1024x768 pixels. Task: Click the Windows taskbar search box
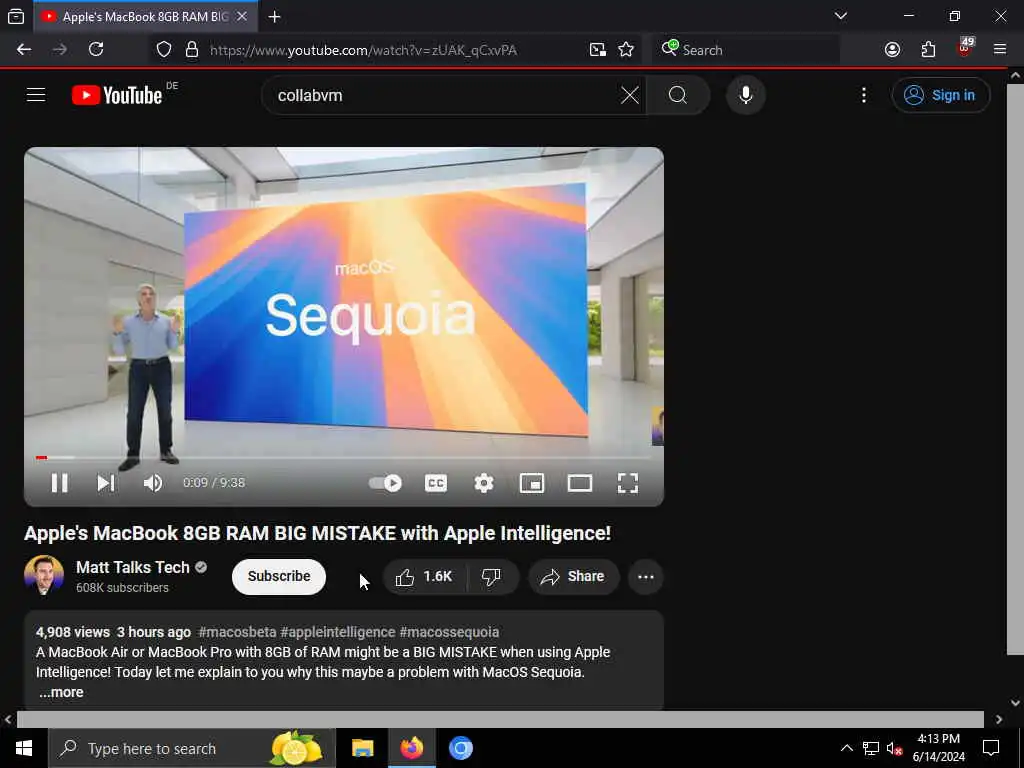192,748
